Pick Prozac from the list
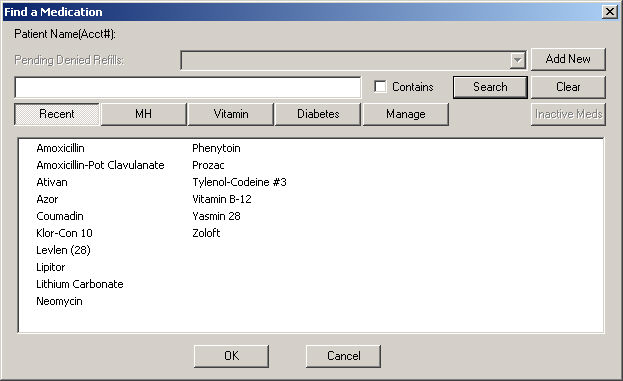 tap(209, 165)
